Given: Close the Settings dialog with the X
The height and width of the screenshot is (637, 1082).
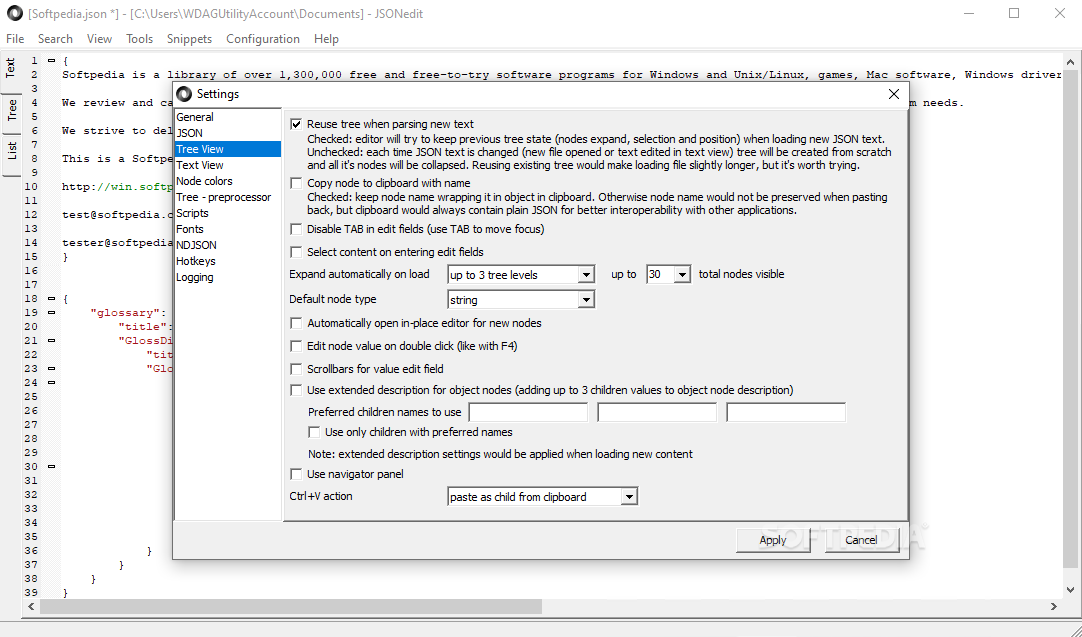Looking at the screenshot, I should click(x=894, y=94).
